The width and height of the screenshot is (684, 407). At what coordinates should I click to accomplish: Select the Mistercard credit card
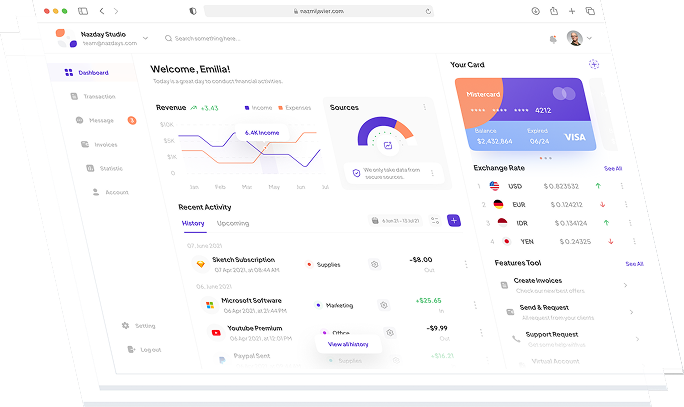click(525, 114)
